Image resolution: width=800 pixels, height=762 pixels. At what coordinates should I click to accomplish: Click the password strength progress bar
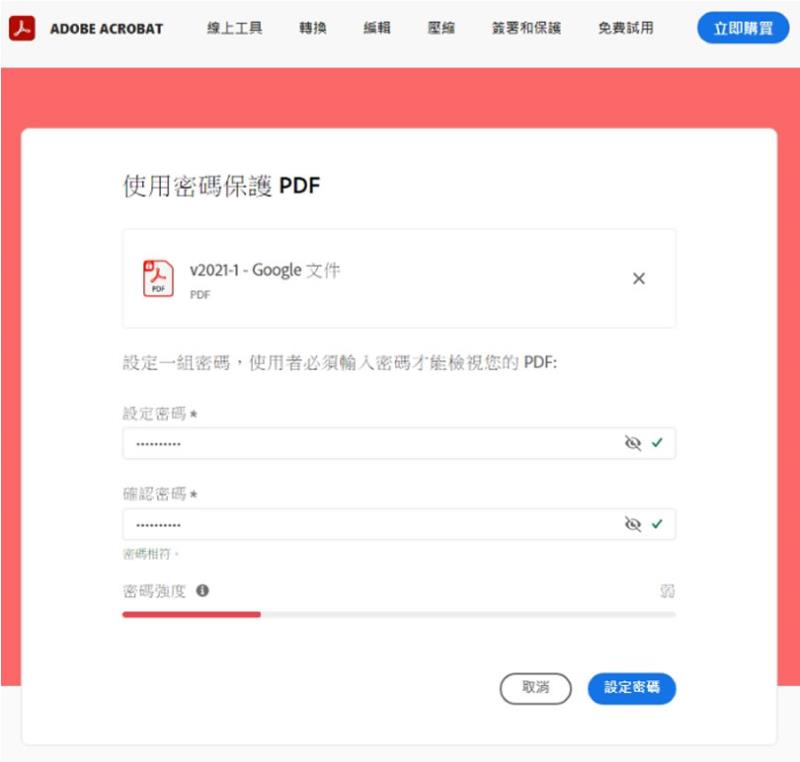pyautogui.click(x=399, y=615)
